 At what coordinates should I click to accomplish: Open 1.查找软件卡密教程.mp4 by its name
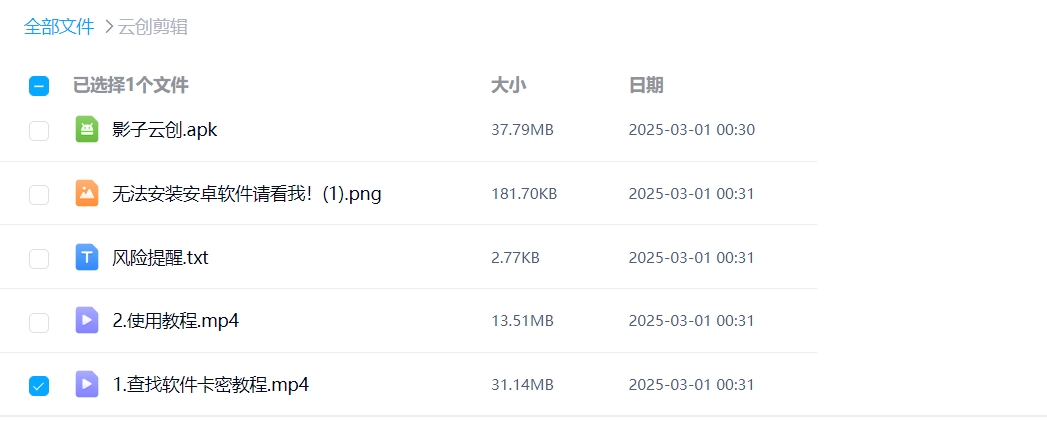pyautogui.click(x=211, y=385)
